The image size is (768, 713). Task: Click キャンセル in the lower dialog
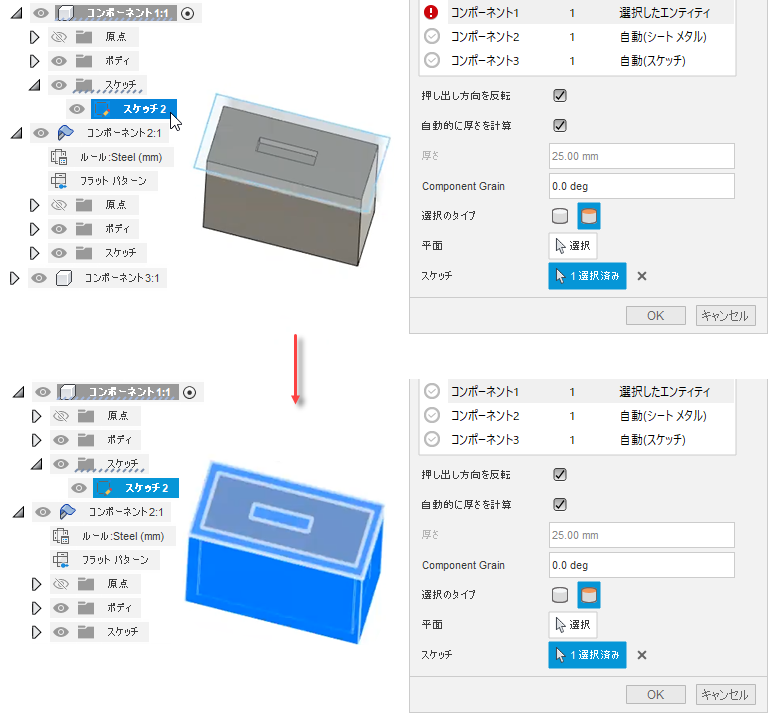[x=725, y=694]
